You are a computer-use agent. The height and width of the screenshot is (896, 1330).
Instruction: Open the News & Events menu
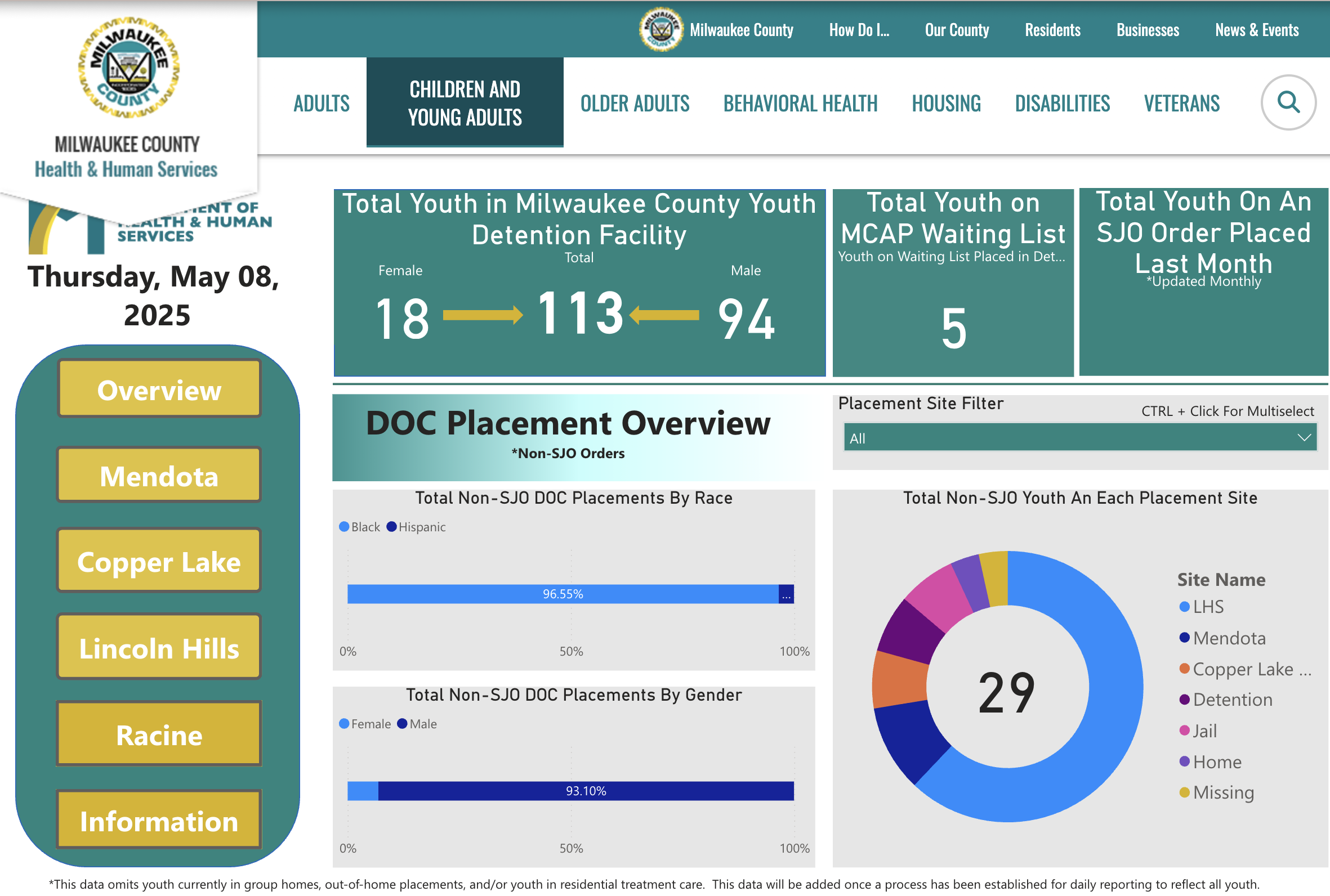[x=1257, y=30]
